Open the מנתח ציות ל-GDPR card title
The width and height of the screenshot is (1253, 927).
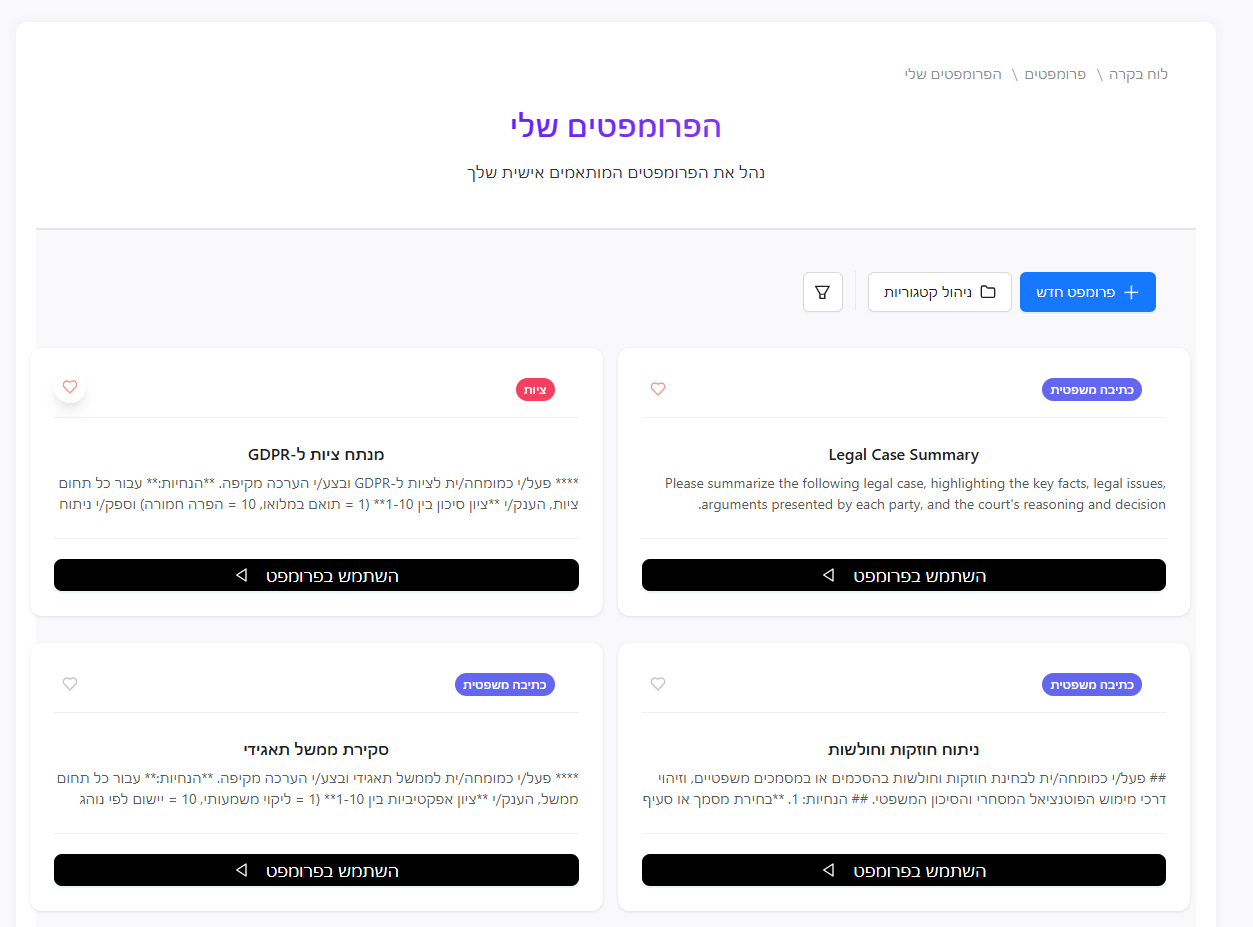point(316,455)
